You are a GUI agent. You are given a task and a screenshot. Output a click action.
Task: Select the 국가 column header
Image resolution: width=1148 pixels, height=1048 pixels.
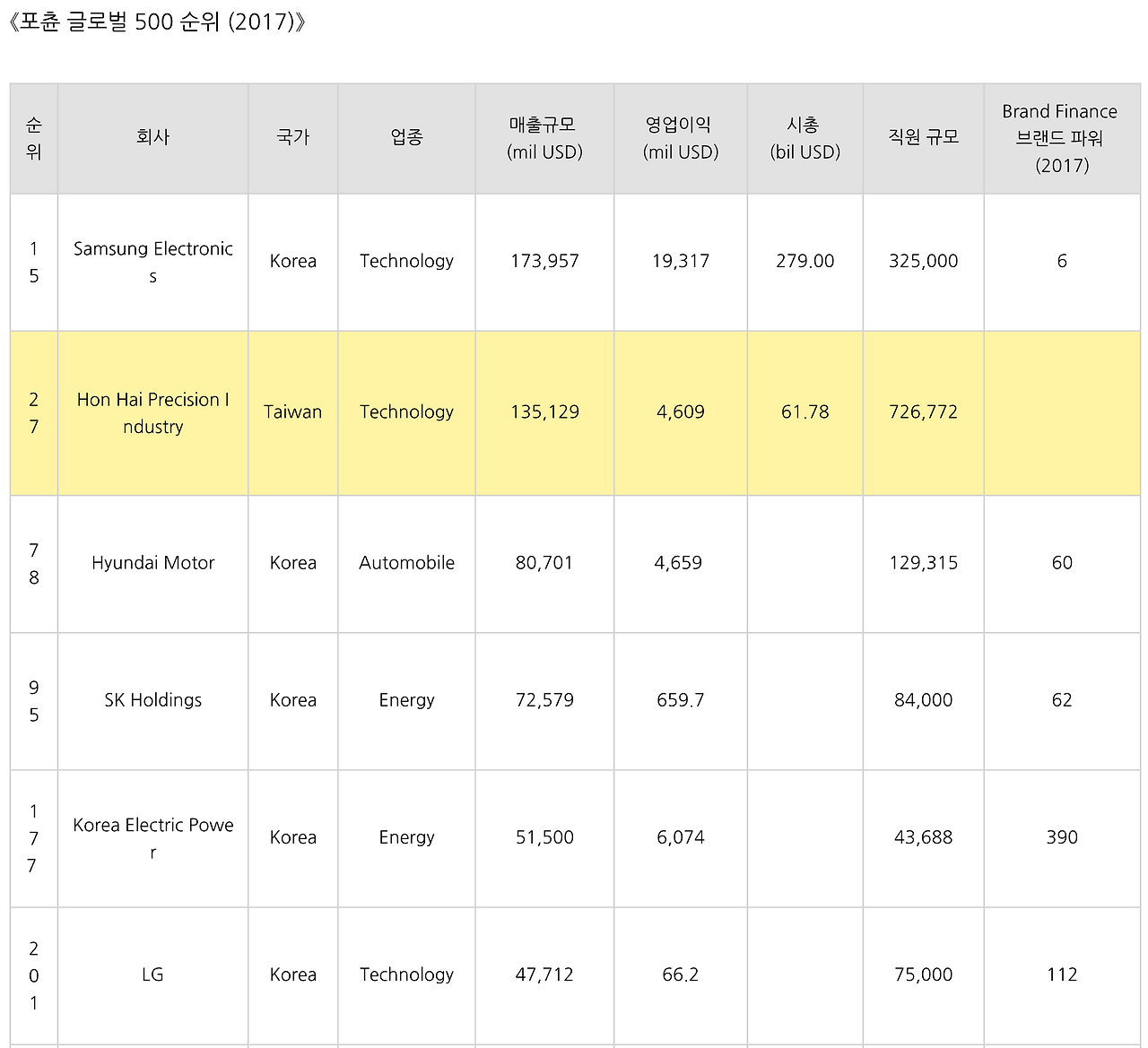click(293, 139)
